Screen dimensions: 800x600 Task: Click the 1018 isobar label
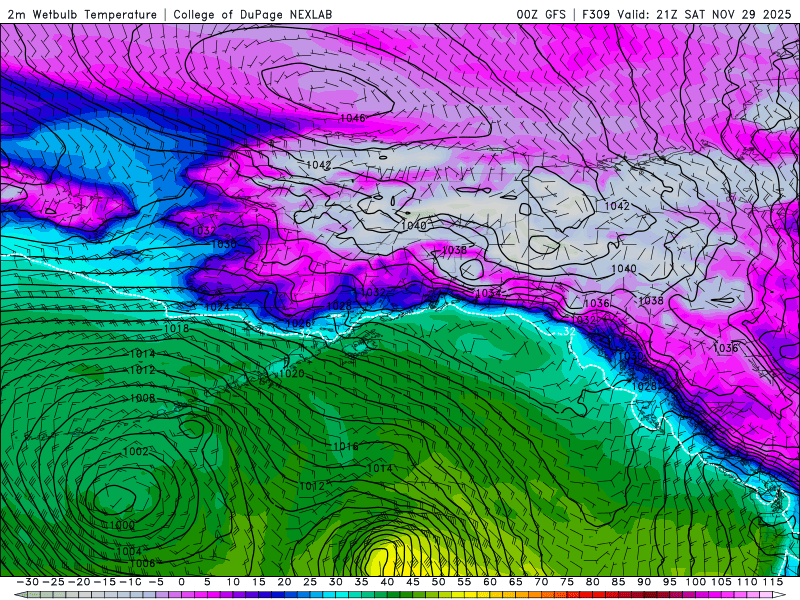point(177,329)
